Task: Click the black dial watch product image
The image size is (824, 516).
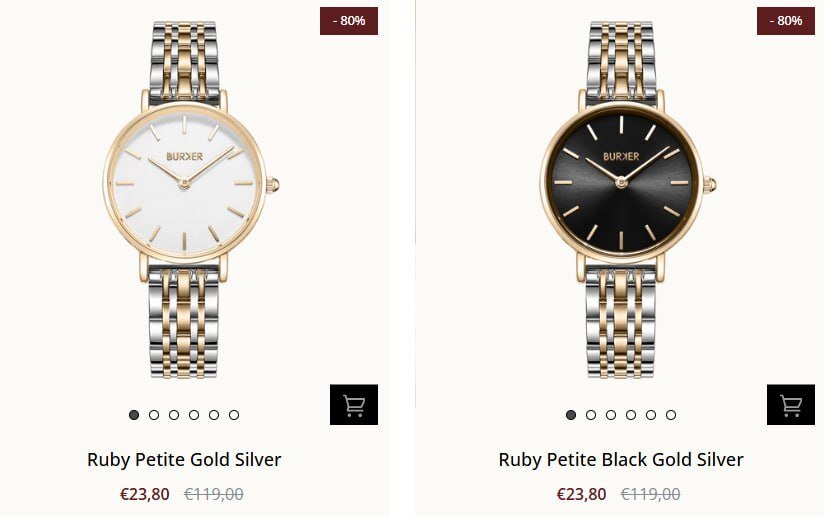Action: [x=621, y=190]
